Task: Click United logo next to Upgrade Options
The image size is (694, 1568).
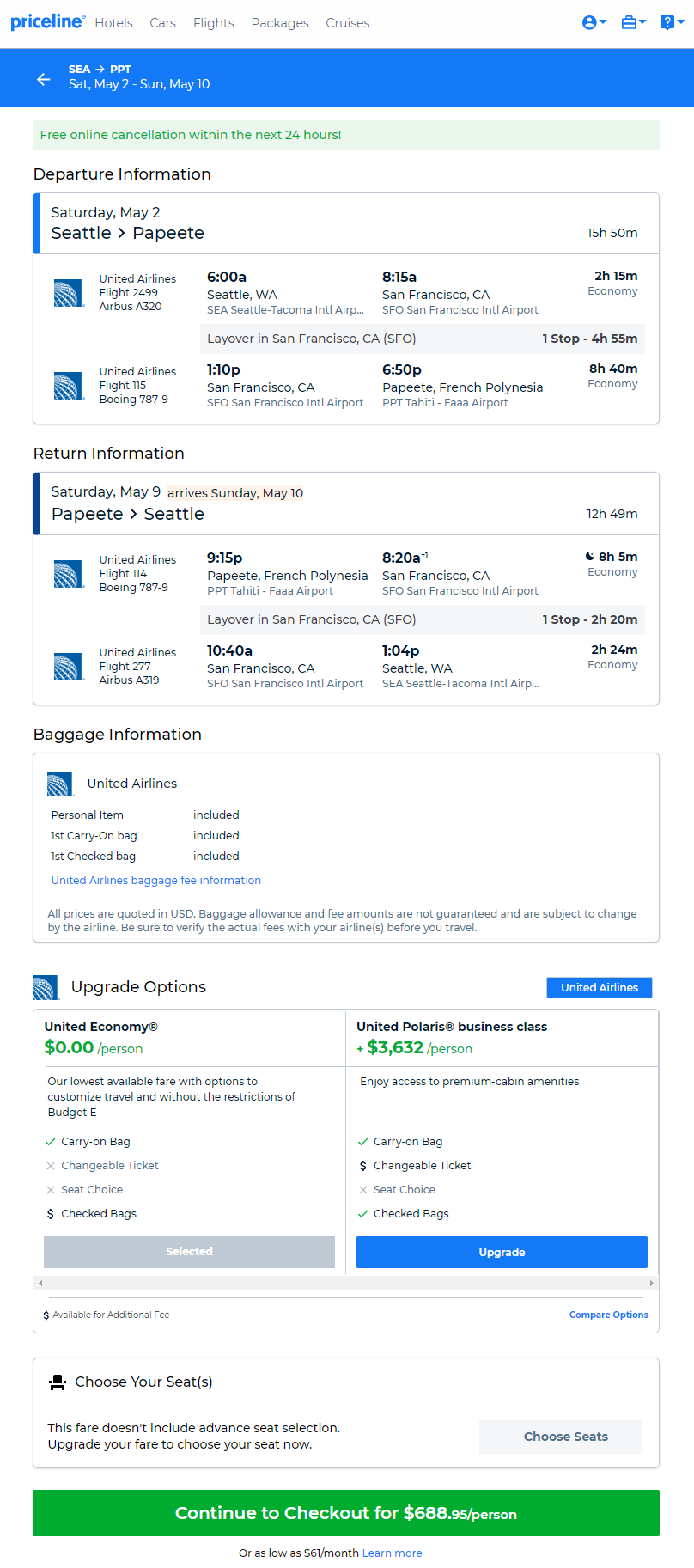Action: [46, 988]
